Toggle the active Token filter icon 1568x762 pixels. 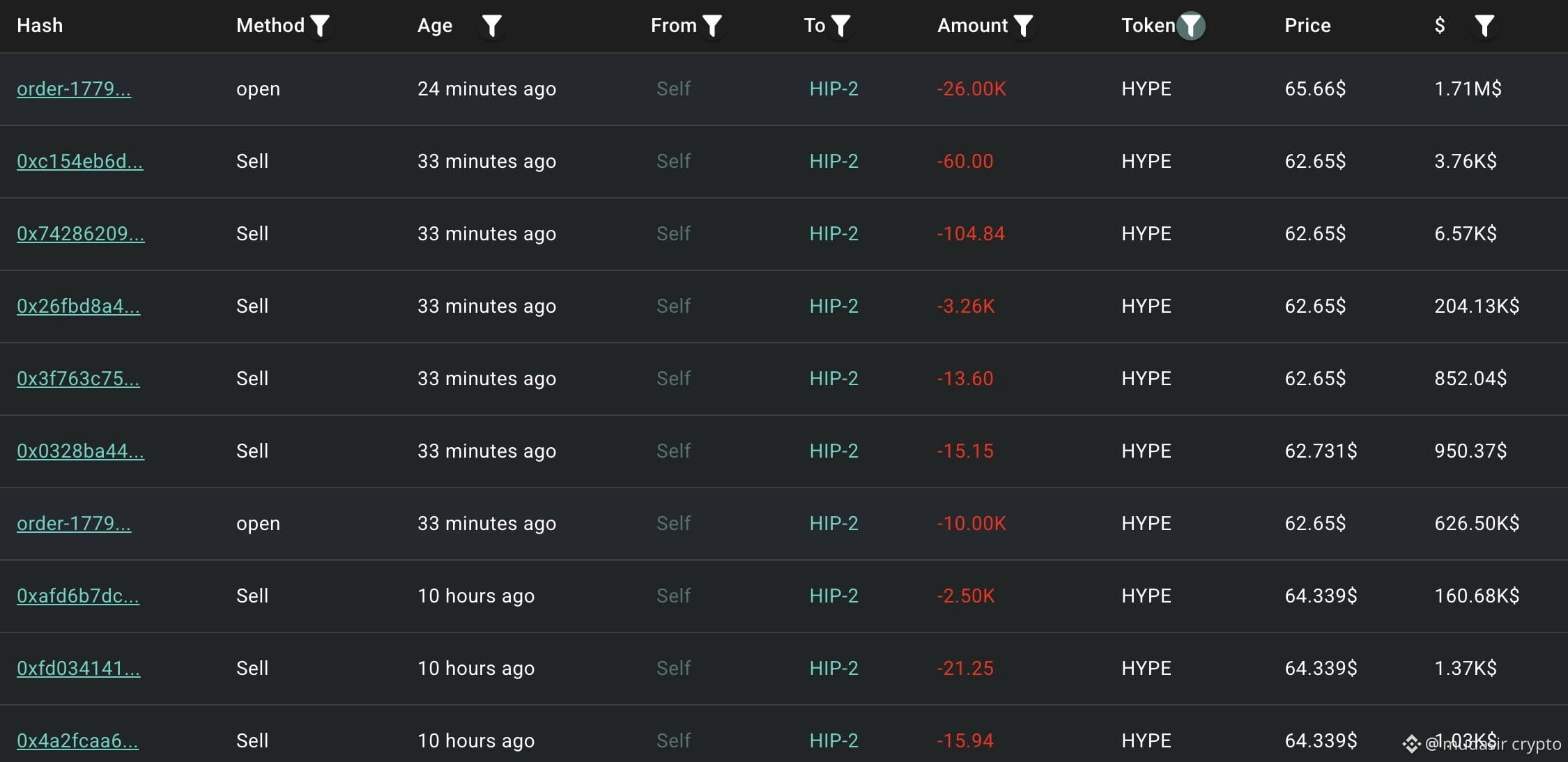pyautogui.click(x=1191, y=26)
